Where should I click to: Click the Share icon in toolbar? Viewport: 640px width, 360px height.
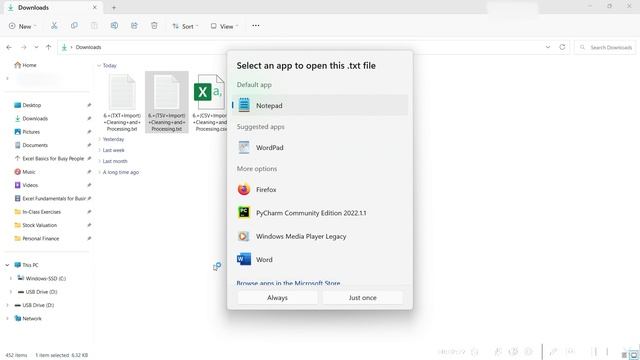pos(134,26)
